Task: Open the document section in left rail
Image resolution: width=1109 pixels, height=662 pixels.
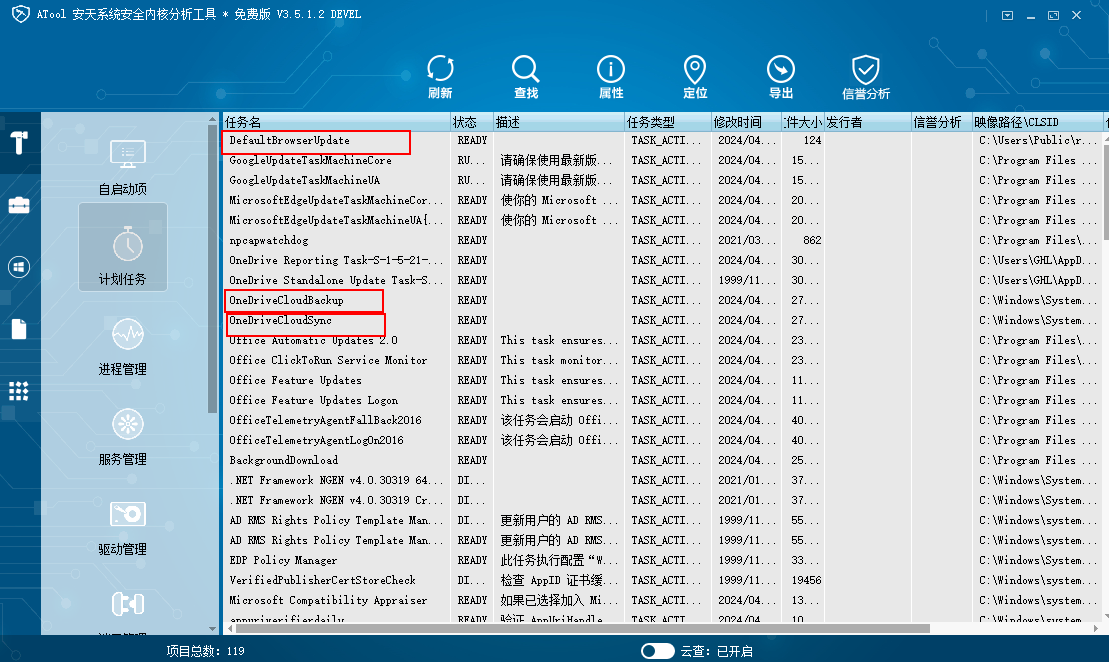Action: 19,329
